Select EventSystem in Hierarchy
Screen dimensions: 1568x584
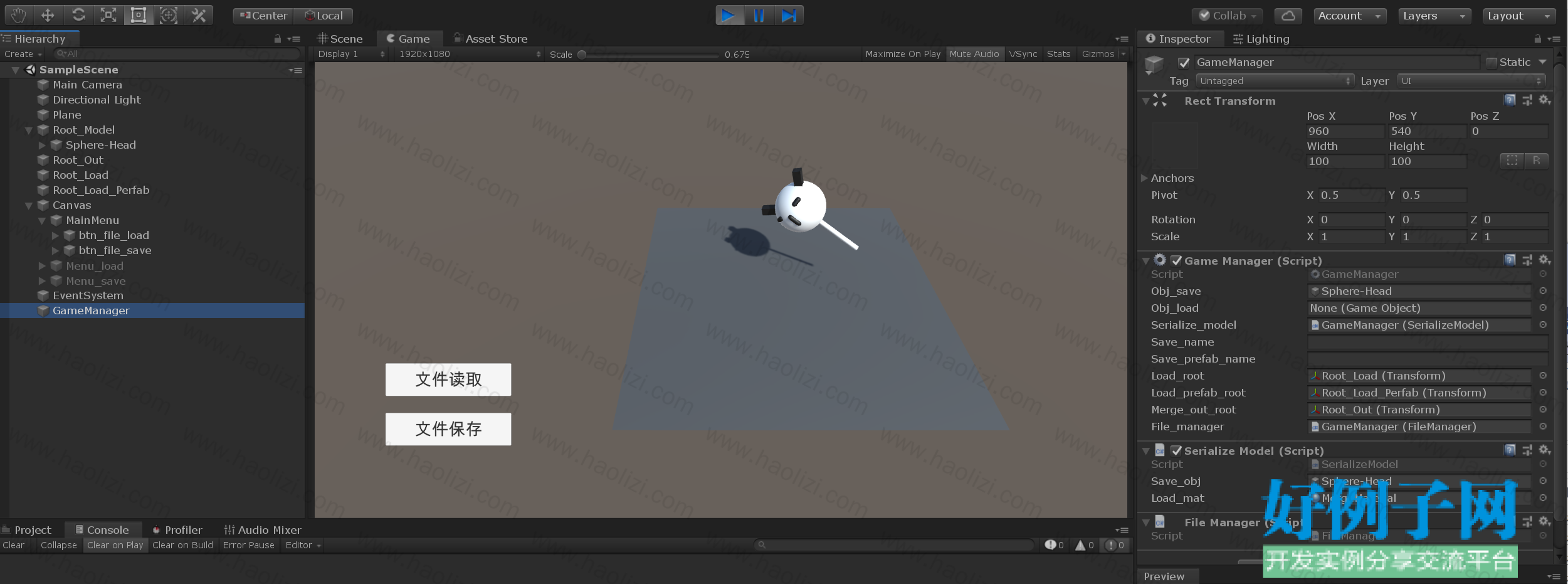pos(88,295)
